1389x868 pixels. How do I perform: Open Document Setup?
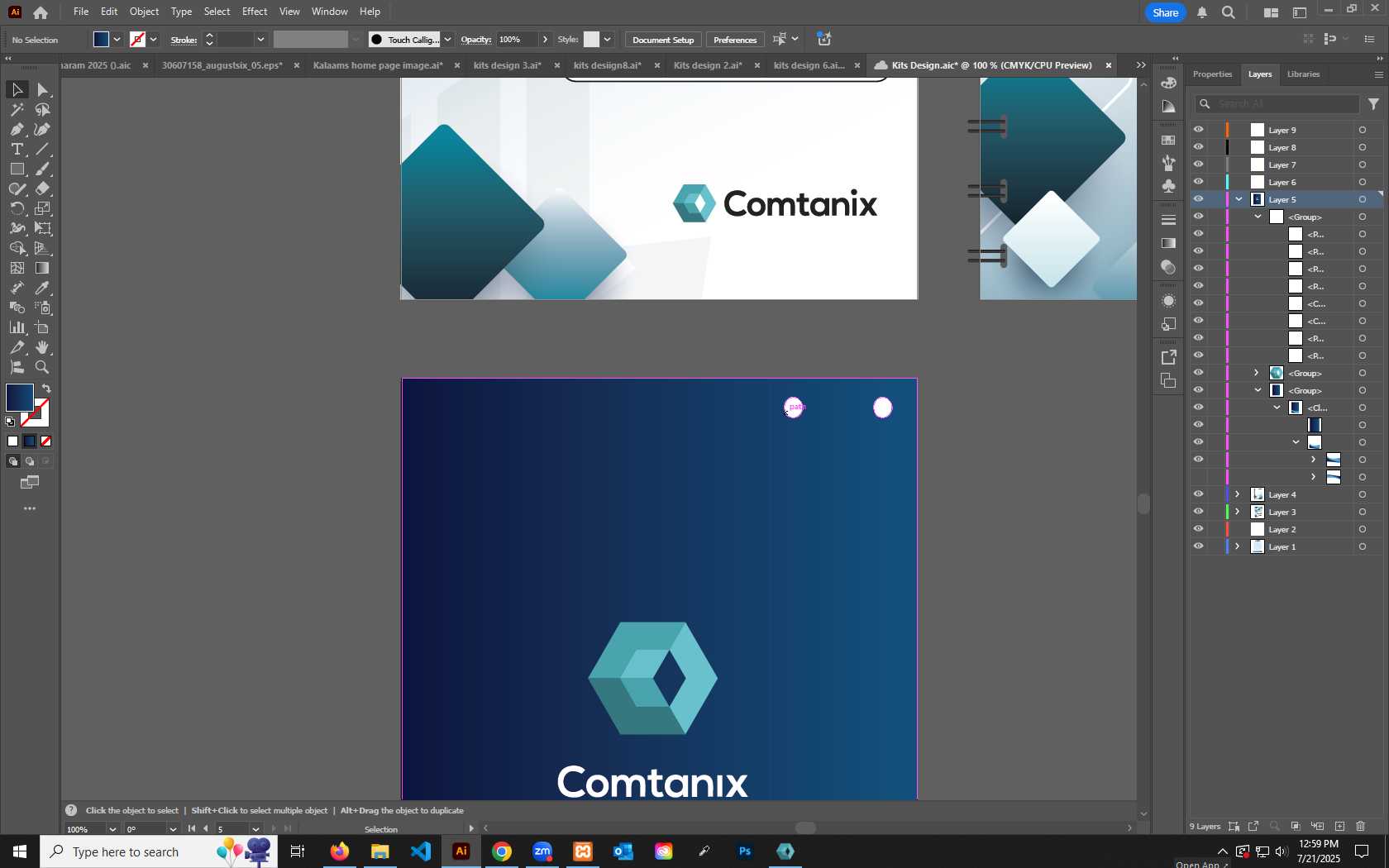[x=663, y=40]
